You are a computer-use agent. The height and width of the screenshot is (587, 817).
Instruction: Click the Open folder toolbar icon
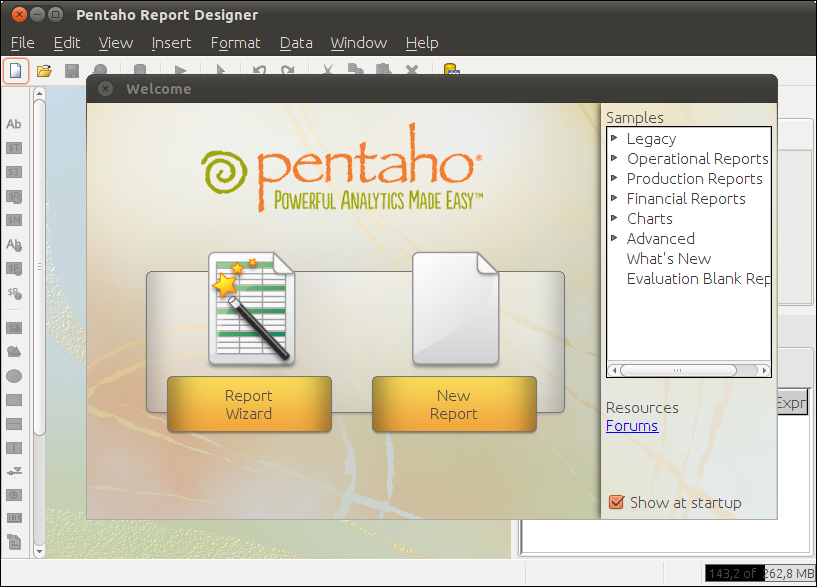[44, 70]
